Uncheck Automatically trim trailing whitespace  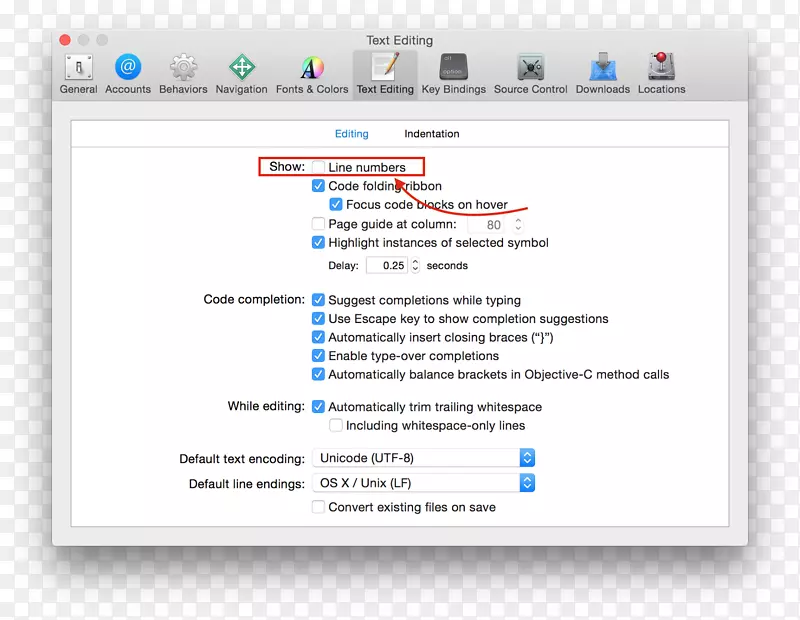319,407
